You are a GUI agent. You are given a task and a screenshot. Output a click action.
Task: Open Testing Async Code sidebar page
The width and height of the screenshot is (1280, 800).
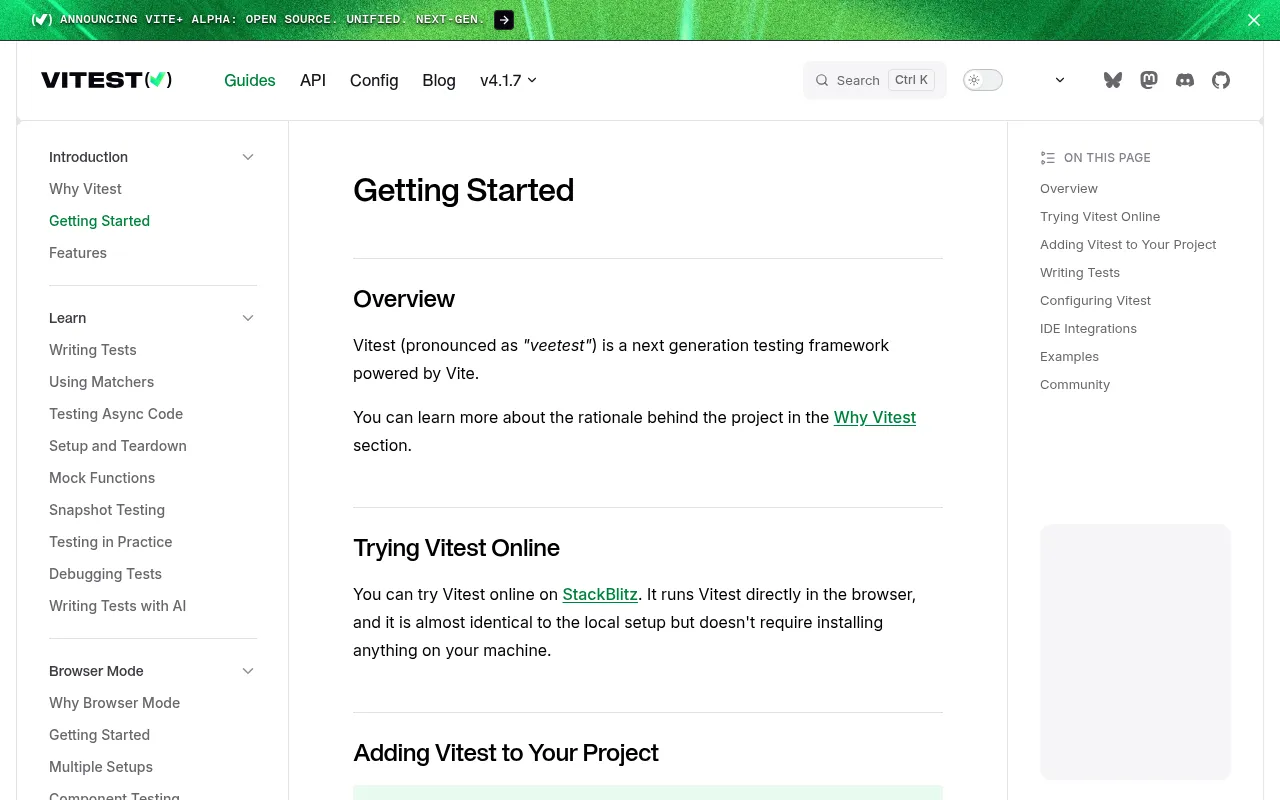click(x=116, y=414)
